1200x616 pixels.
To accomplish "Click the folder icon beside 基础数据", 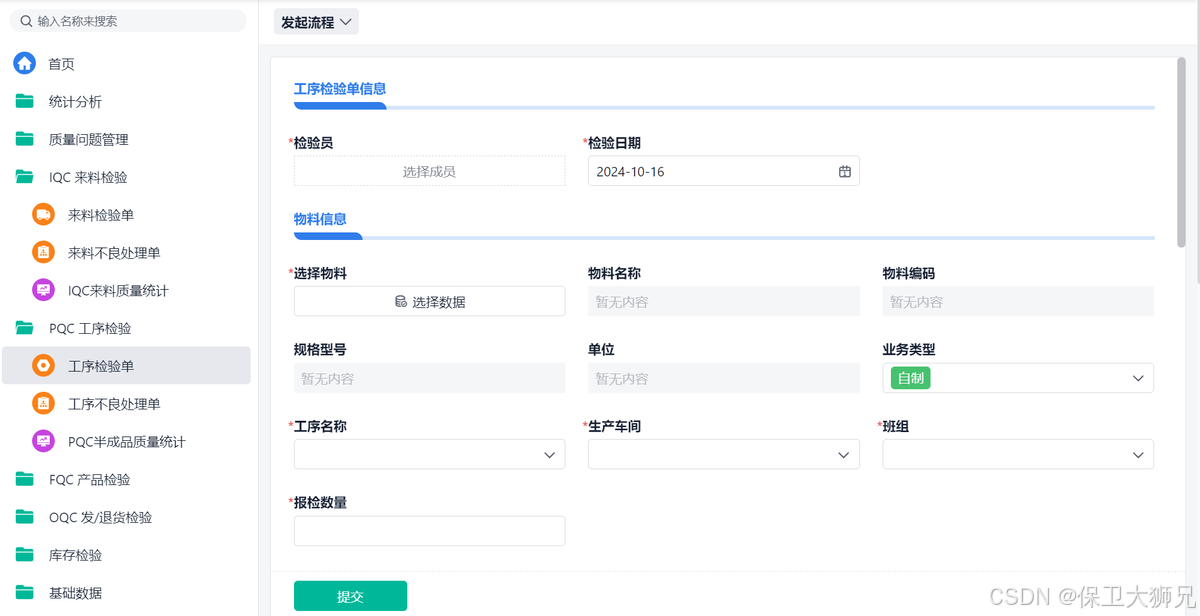I will coord(24,592).
